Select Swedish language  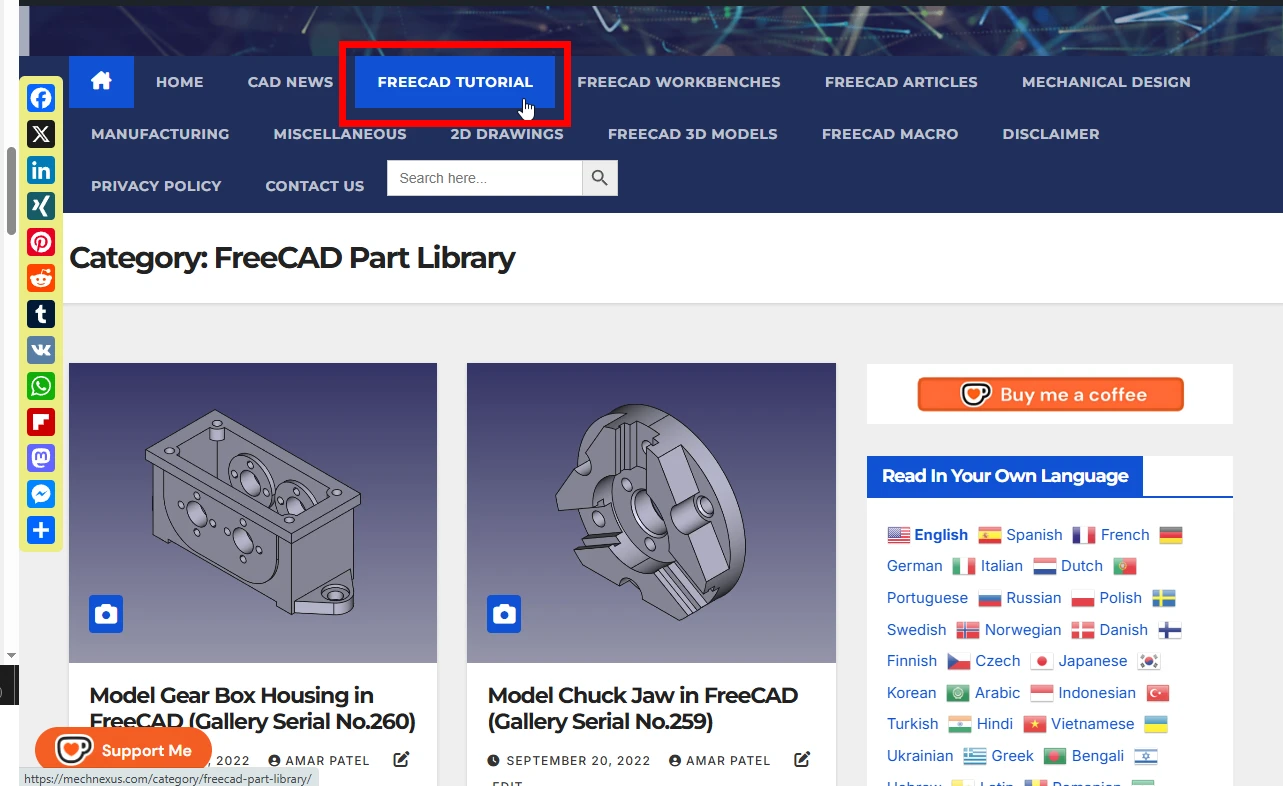coord(916,630)
